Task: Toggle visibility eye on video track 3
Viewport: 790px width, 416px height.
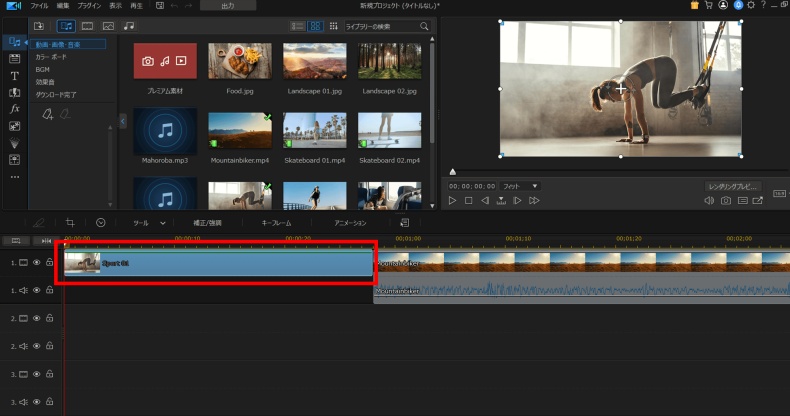Action: [37, 374]
